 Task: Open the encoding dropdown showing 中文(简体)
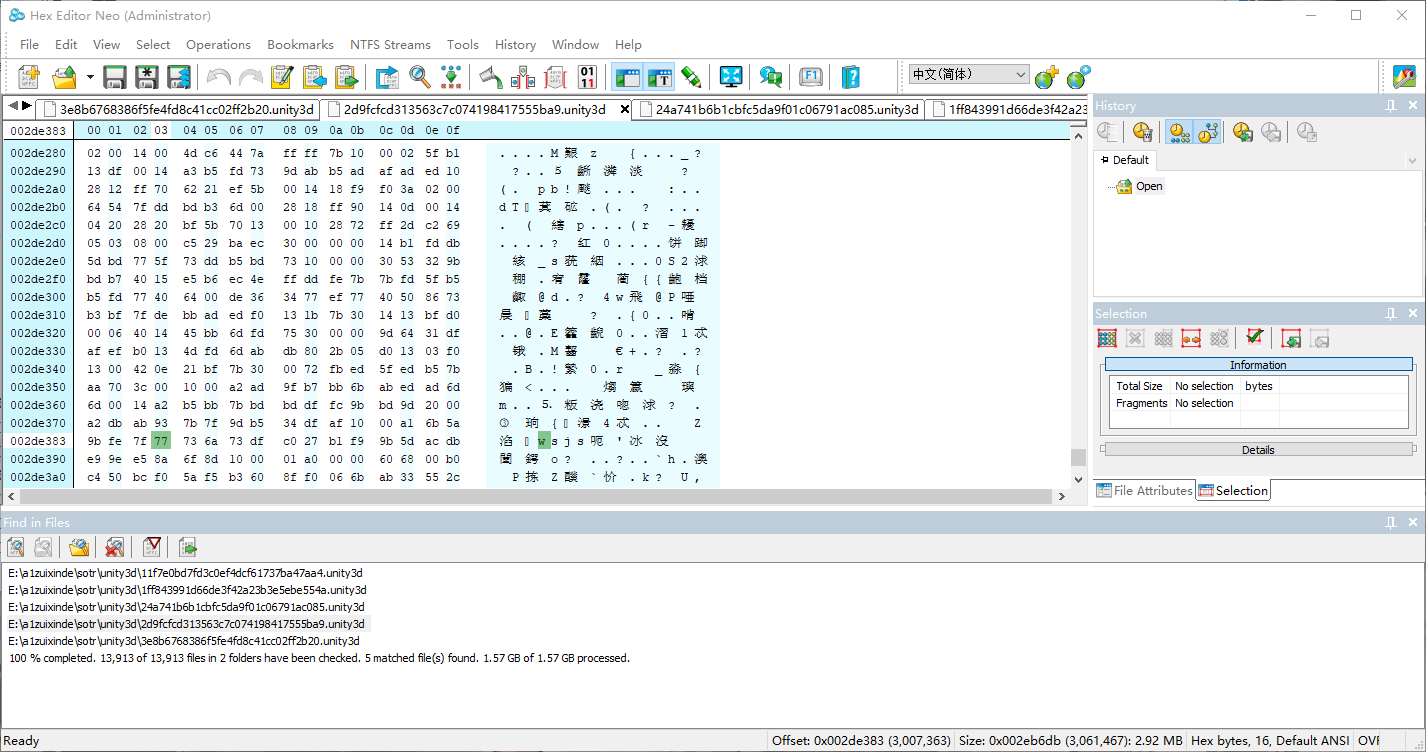pos(968,75)
